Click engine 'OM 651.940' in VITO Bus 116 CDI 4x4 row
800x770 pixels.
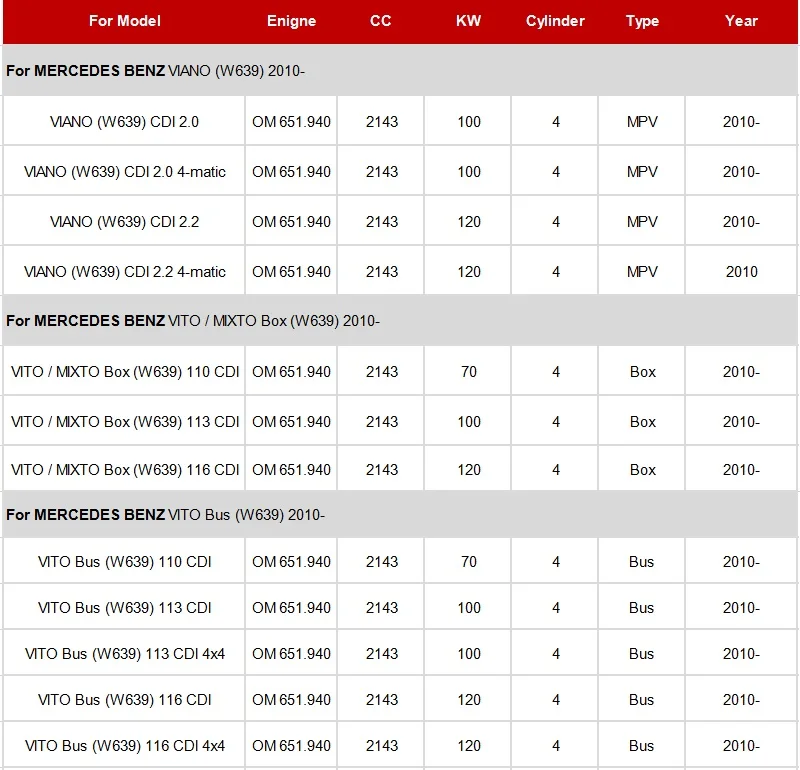291,746
